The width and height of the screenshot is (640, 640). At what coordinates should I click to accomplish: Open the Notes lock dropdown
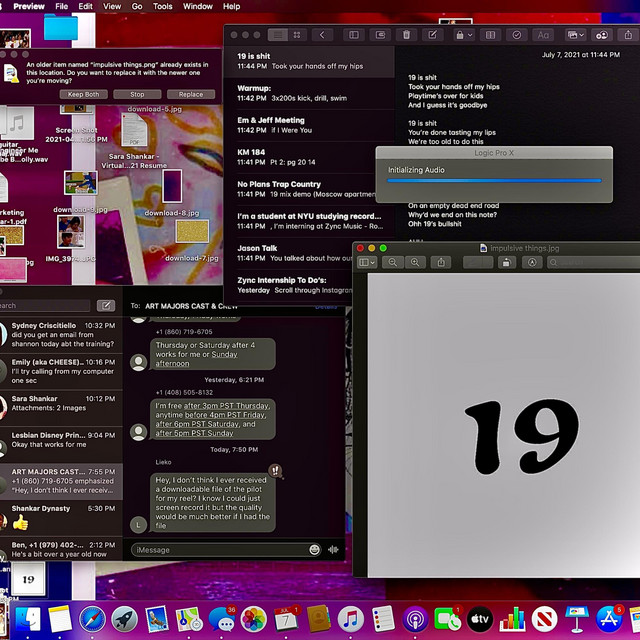point(463,34)
